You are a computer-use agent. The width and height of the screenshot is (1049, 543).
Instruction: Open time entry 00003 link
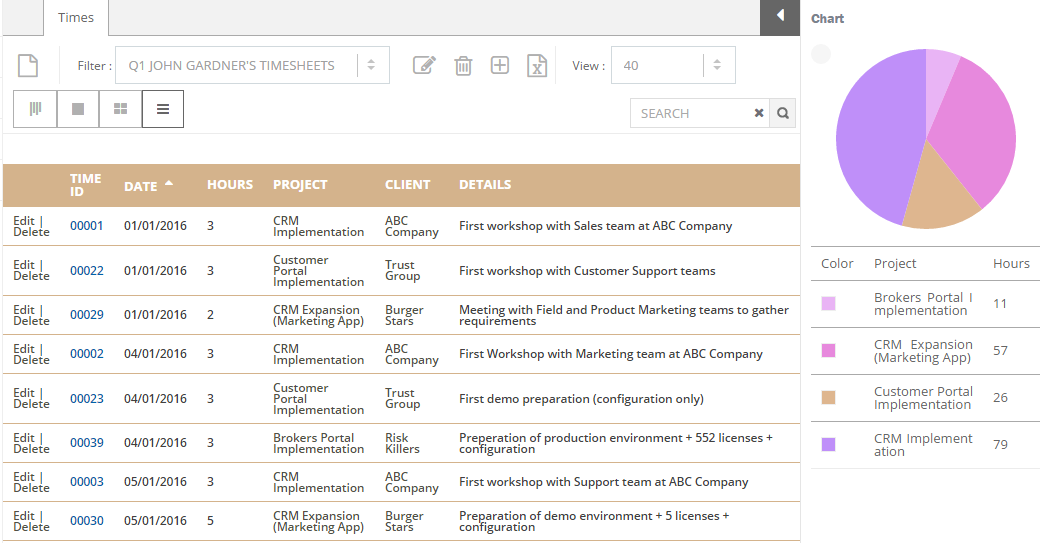pyautogui.click(x=87, y=481)
